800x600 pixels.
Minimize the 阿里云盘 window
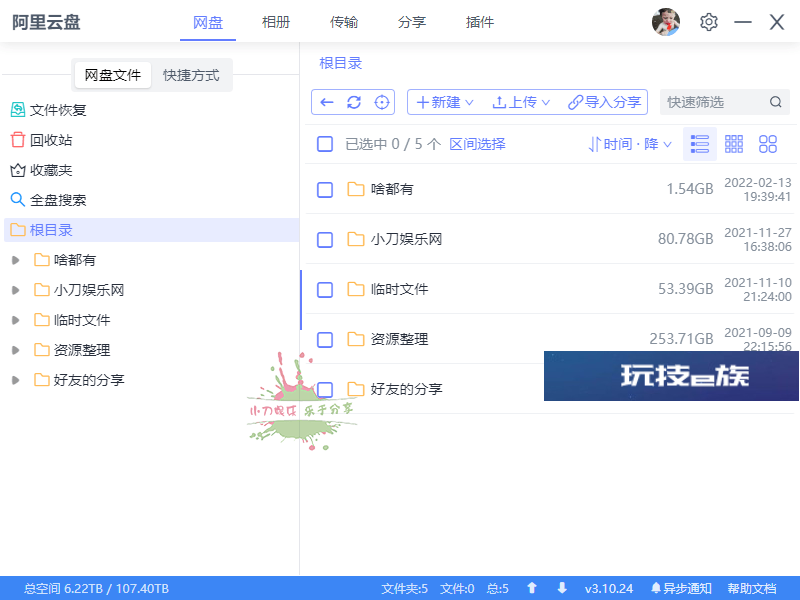point(742,22)
